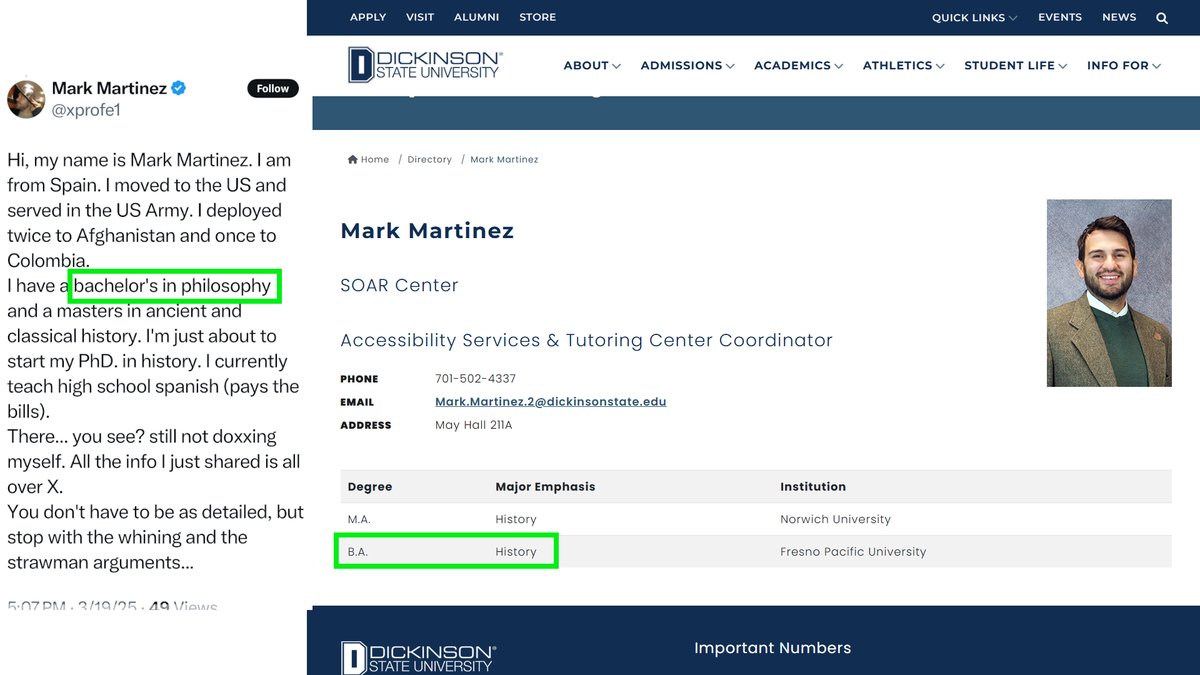Click the Institution column header
This screenshot has width=1200, height=675.
[813, 487]
